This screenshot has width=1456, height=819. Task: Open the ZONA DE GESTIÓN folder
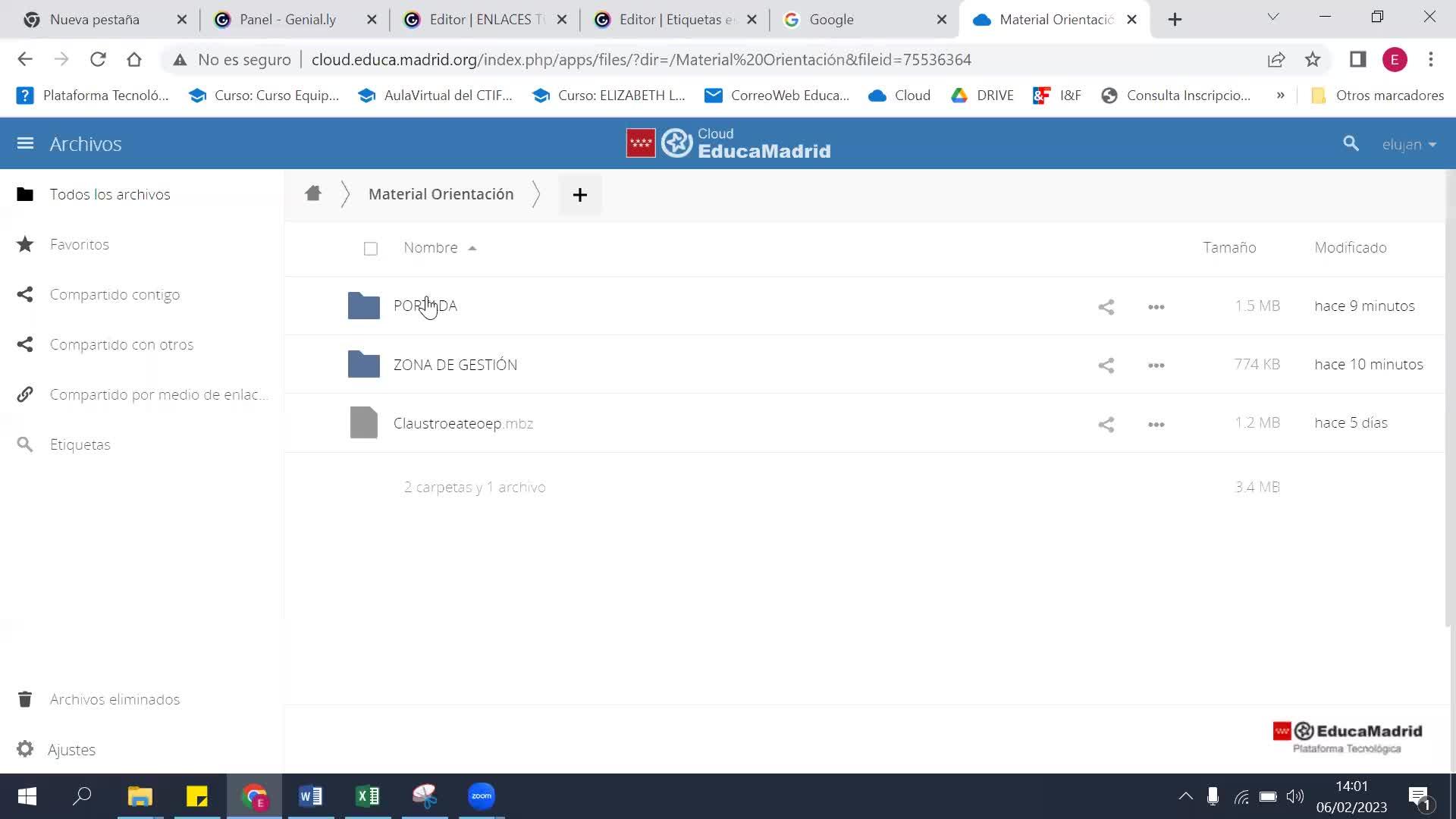454,365
